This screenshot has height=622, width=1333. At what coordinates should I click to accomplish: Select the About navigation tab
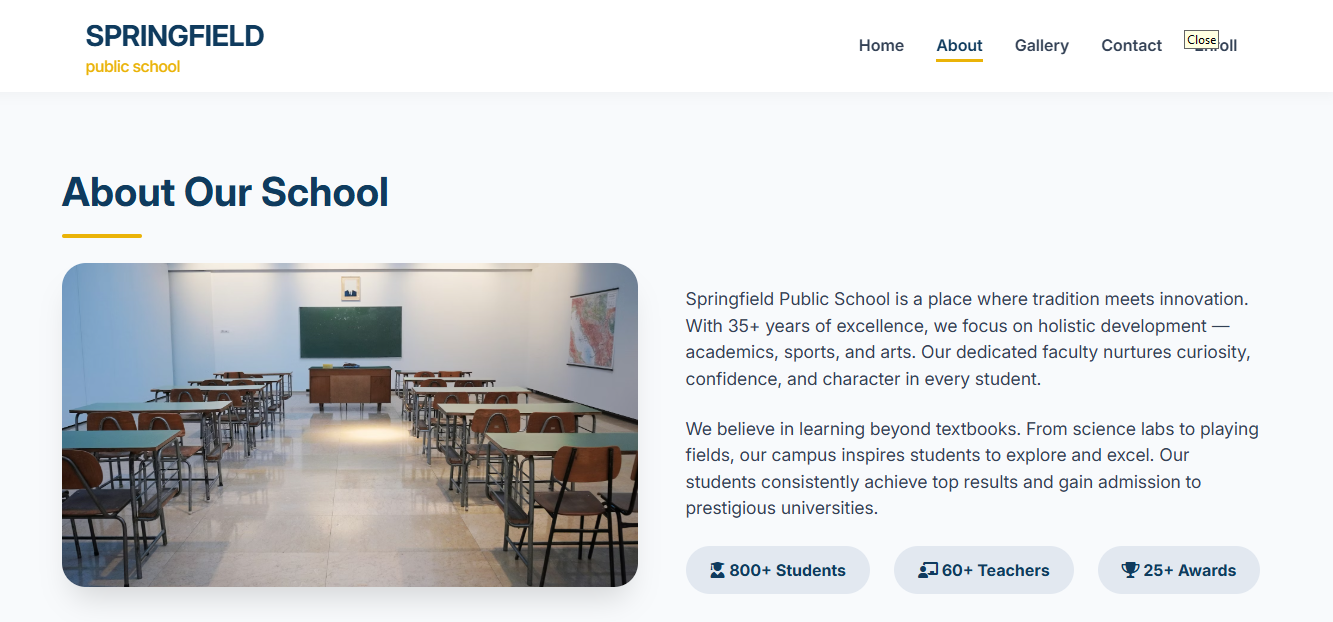[x=959, y=45]
